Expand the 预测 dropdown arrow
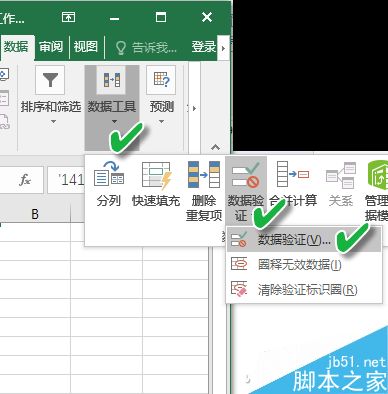Viewport: 388px width, 394px height. (161, 122)
